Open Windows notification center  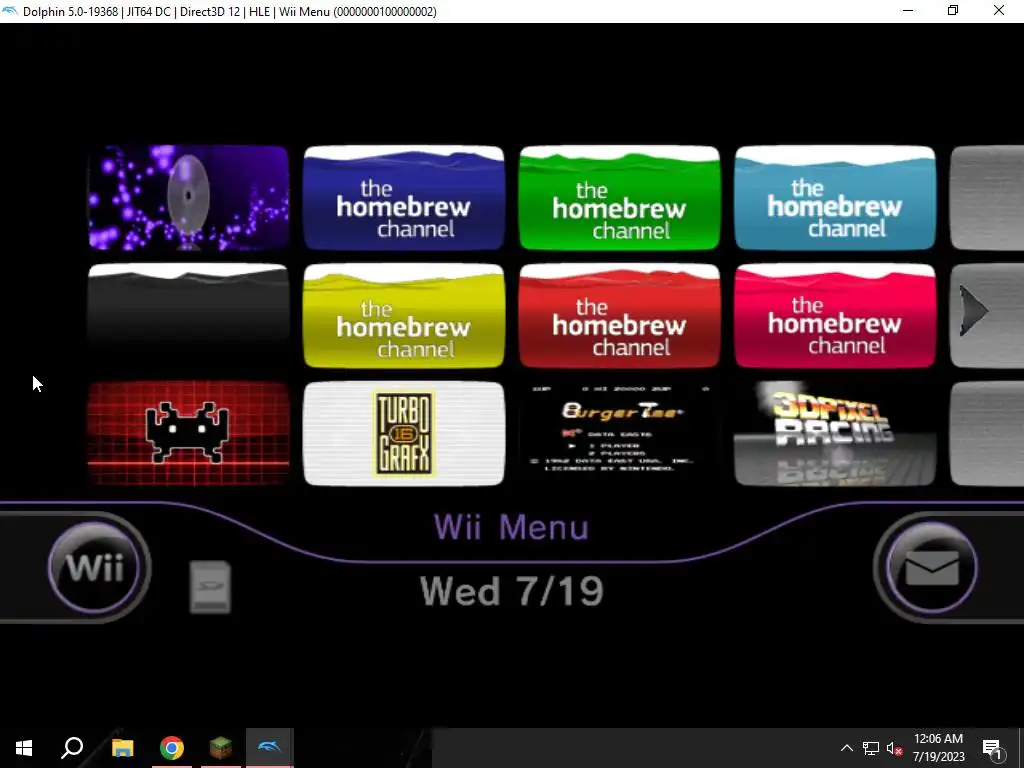click(x=992, y=748)
